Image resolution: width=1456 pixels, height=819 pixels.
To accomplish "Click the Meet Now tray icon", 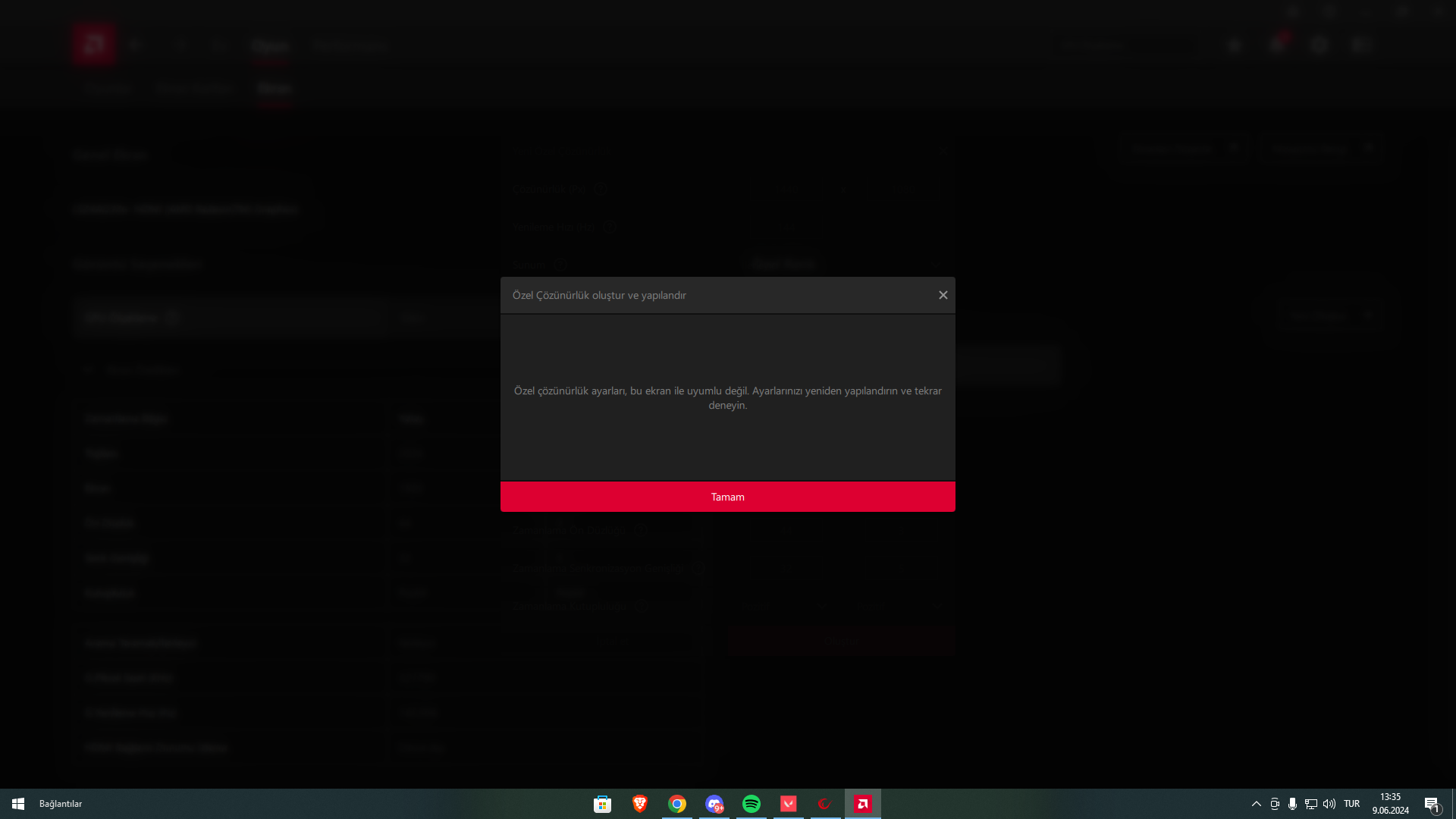I will (x=1275, y=804).
